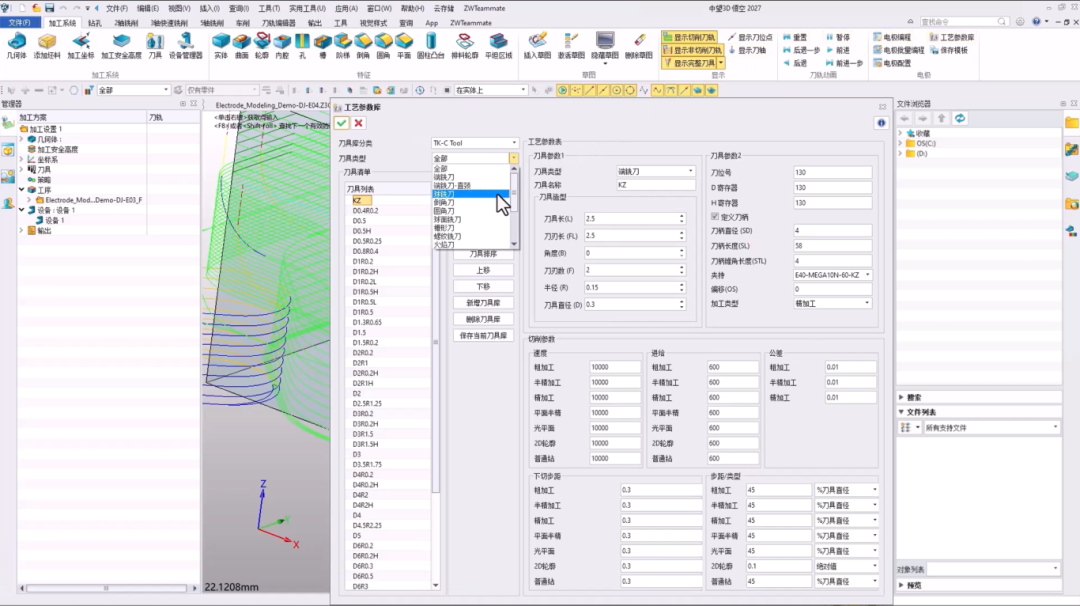The height and width of the screenshot is (606, 1080).
Task: Click the 重置 reset toolpath animation icon
Action: [795, 37]
